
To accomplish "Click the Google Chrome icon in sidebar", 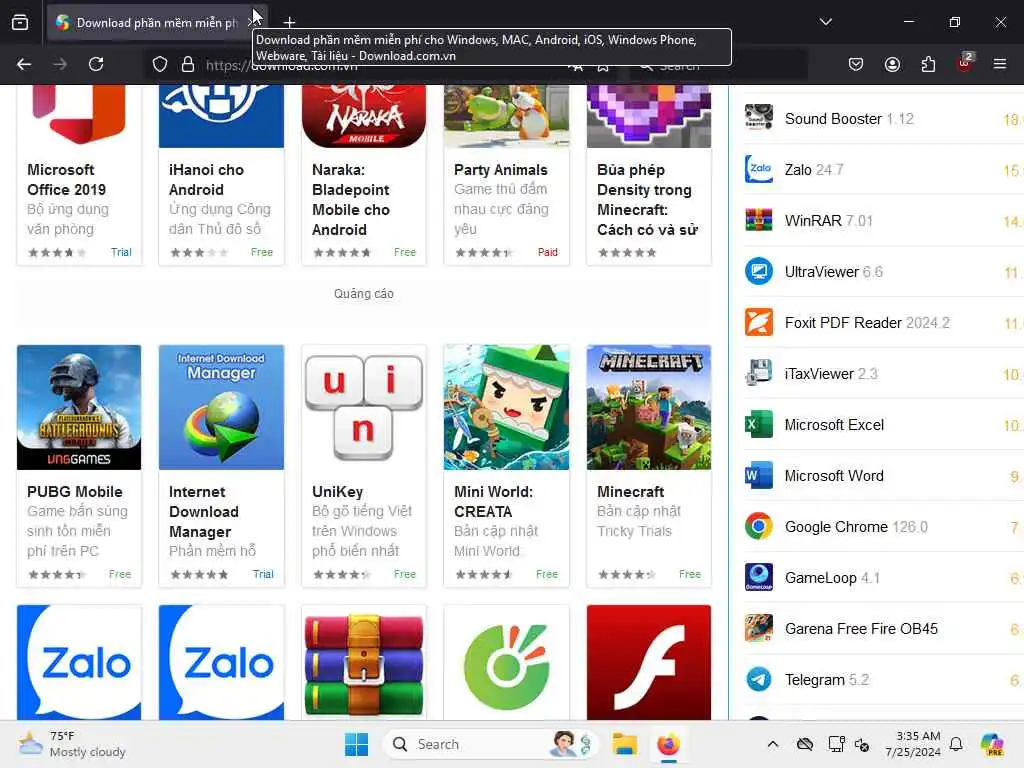I will click(x=759, y=526).
